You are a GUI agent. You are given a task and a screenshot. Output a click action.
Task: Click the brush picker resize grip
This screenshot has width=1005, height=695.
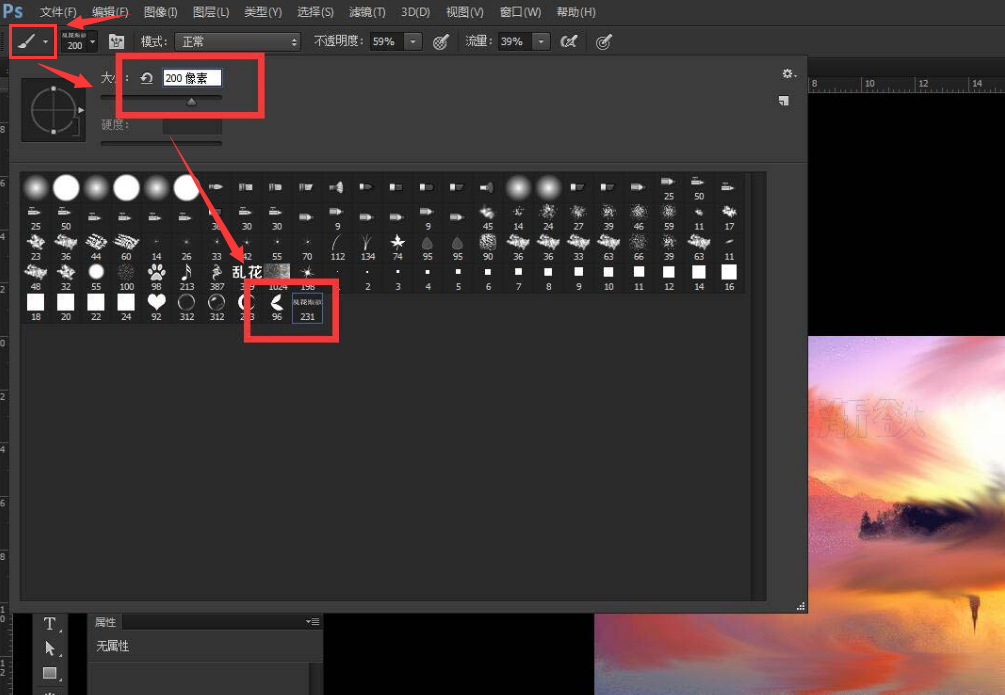(x=801, y=606)
